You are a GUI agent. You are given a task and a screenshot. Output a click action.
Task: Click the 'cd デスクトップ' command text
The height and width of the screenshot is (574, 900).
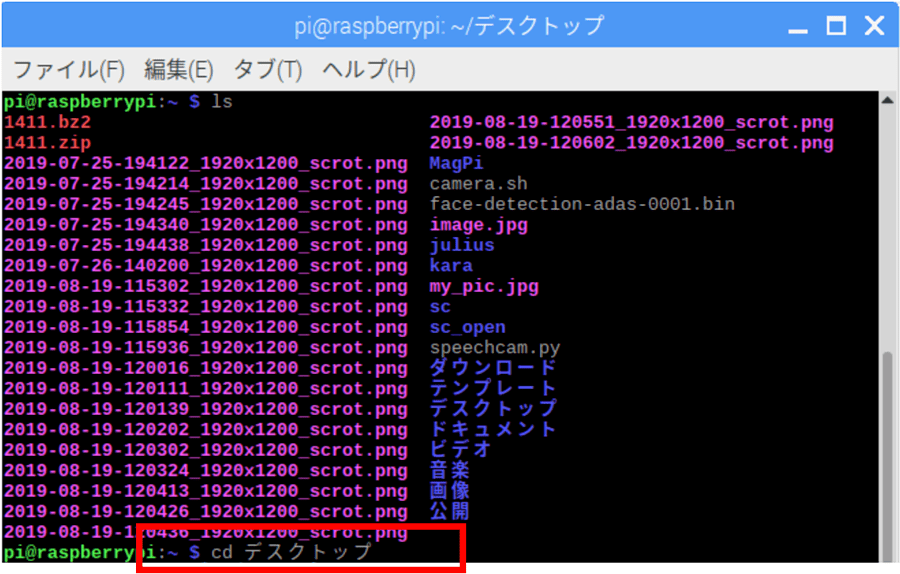point(292,552)
